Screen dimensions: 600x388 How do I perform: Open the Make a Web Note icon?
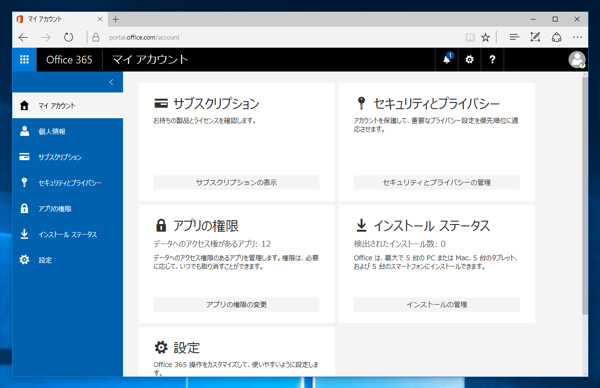pyautogui.click(x=535, y=37)
